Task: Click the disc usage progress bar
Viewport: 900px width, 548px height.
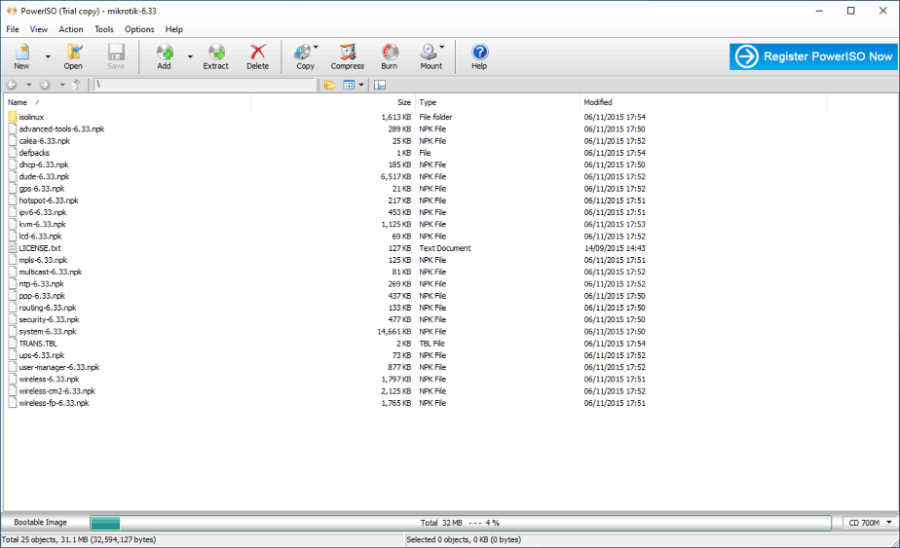Action: coord(461,523)
